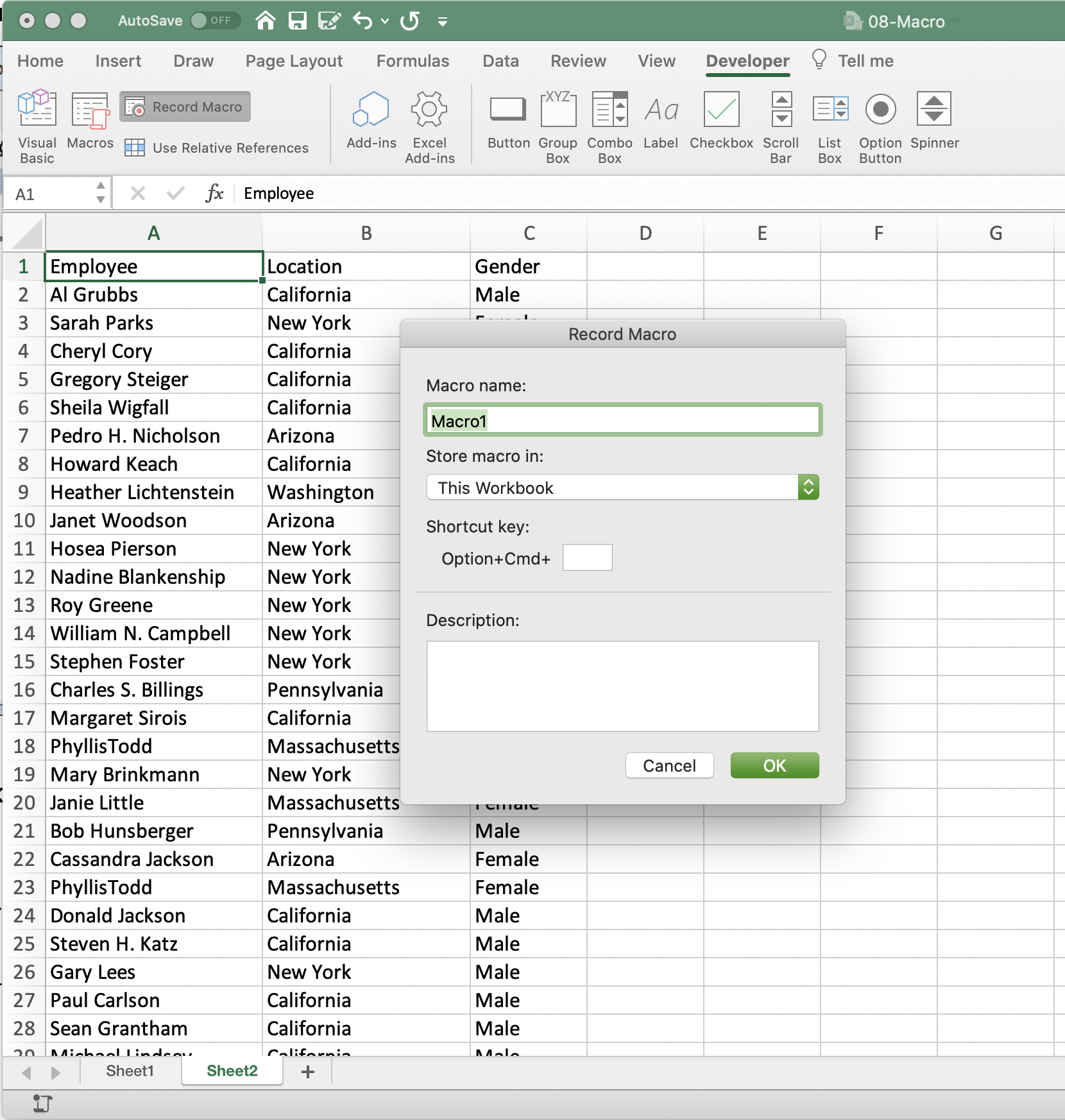The width and height of the screenshot is (1065, 1120).
Task: Switch to the Insert tab
Action: (x=118, y=61)
